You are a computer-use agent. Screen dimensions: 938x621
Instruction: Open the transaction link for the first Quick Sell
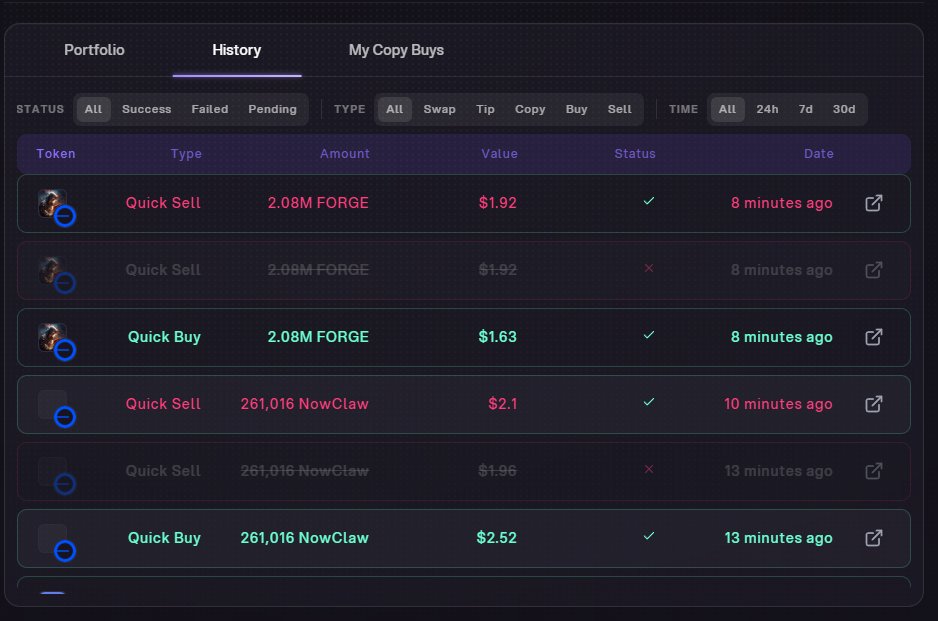click(x=873, y=202)
